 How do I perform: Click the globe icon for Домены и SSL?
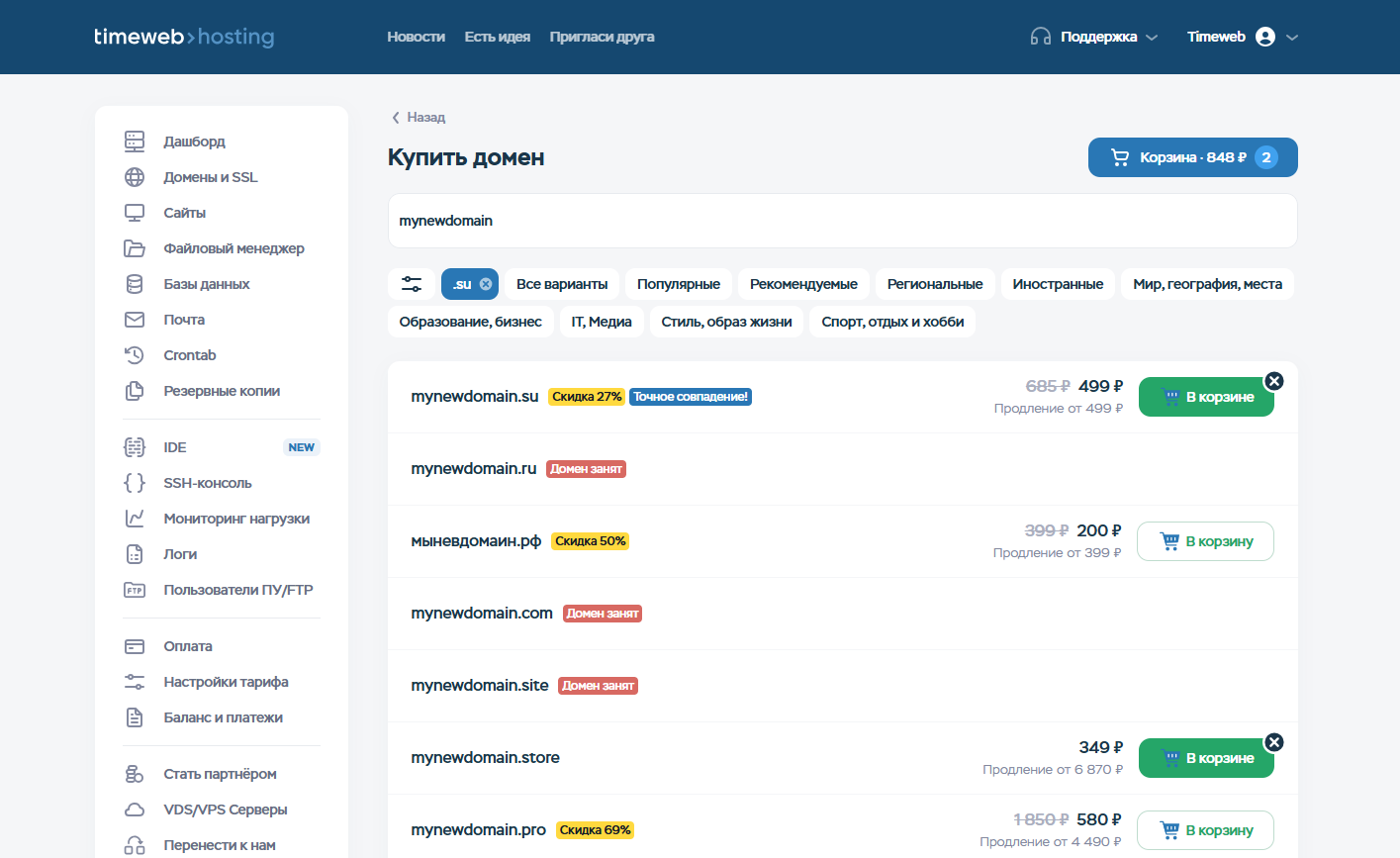(x=135, y=177)
